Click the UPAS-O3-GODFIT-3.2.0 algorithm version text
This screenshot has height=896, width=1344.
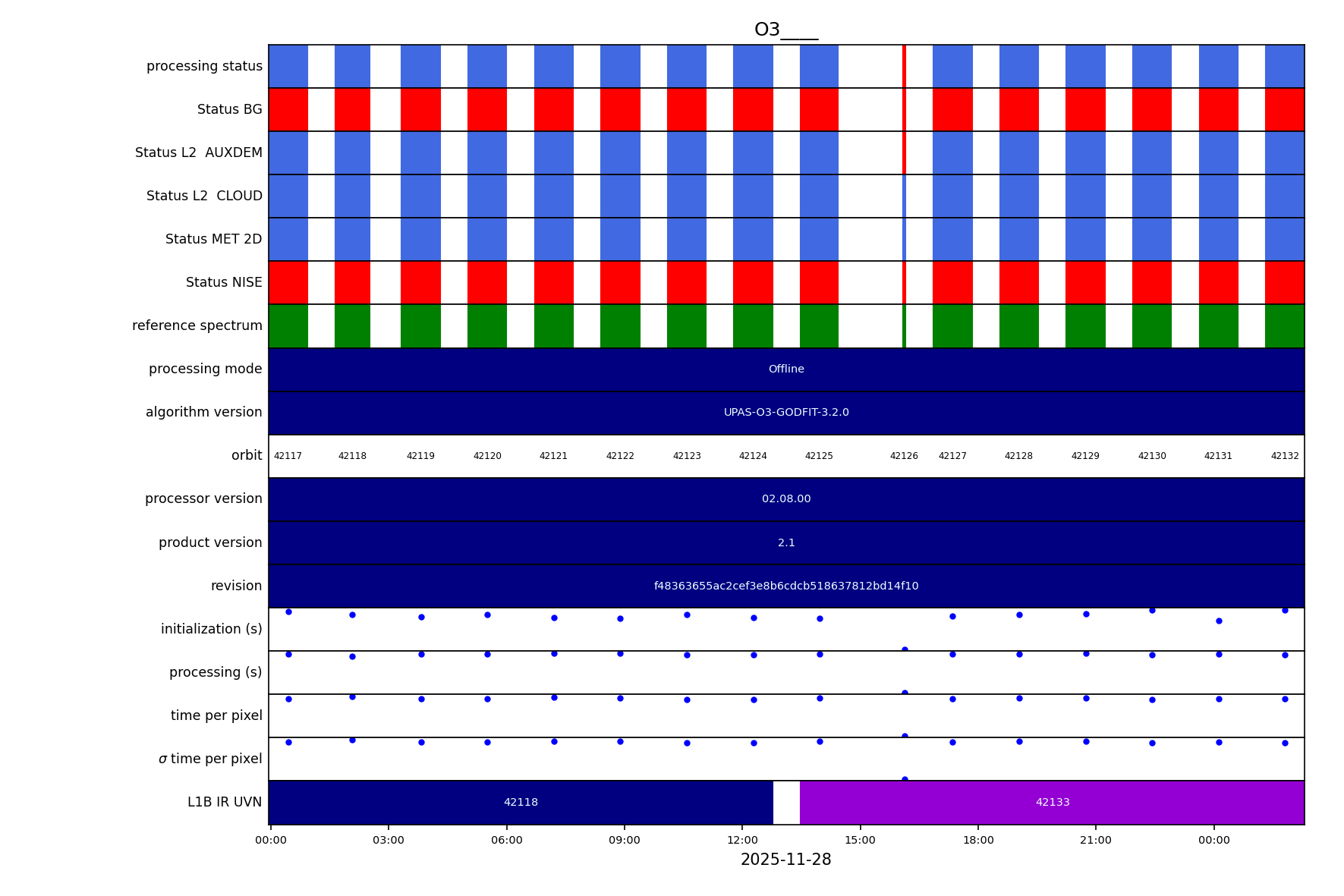pos(786,413)
